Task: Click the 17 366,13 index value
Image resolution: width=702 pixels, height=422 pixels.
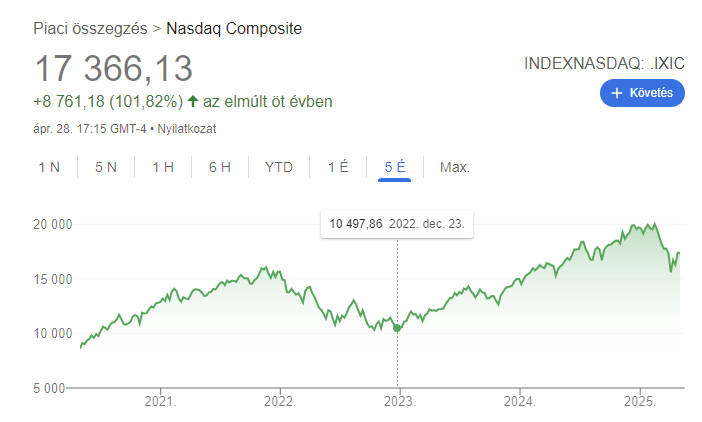Action: click(x=113, y=69)
